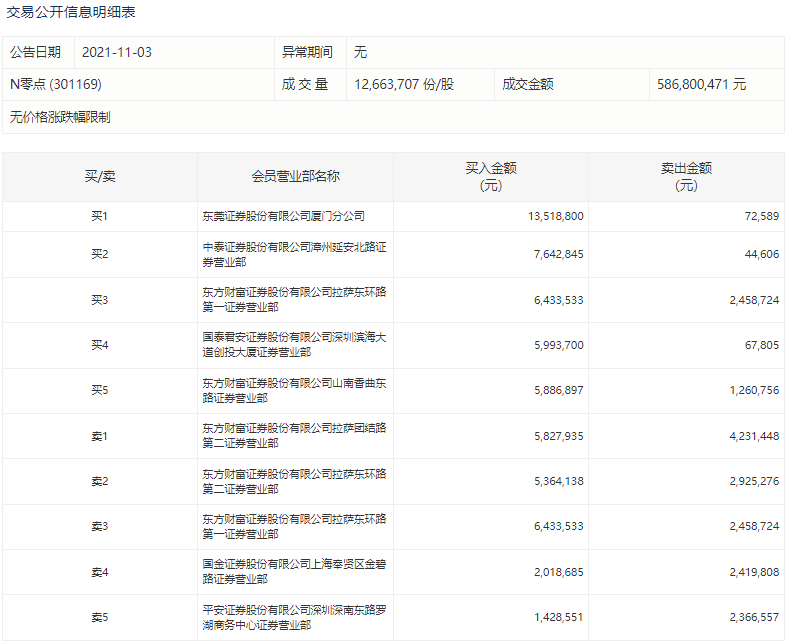Screen dimensions: 793x641
Task: Click the 卖5 row label
Action: (99, 617)
